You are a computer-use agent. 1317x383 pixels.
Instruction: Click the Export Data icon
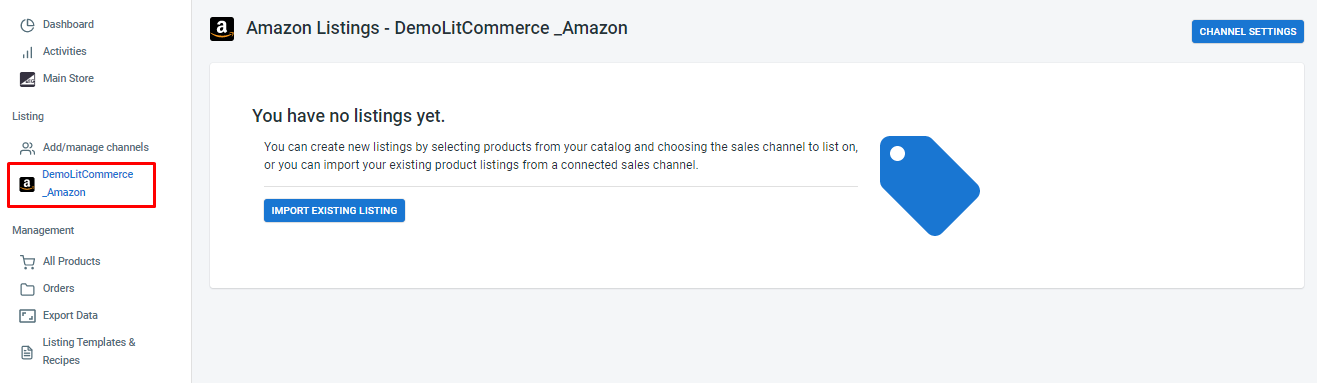coord(27,316)
